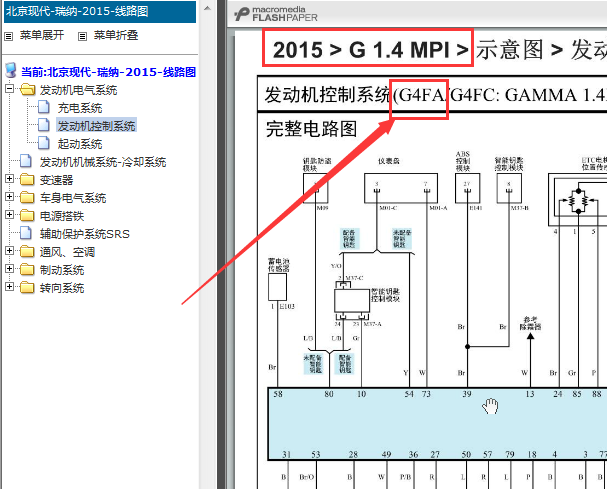The height and width of the screenshot is (489, 607).
Task: Click the folder icon for 通风、空调
Action: coord(27,252)
